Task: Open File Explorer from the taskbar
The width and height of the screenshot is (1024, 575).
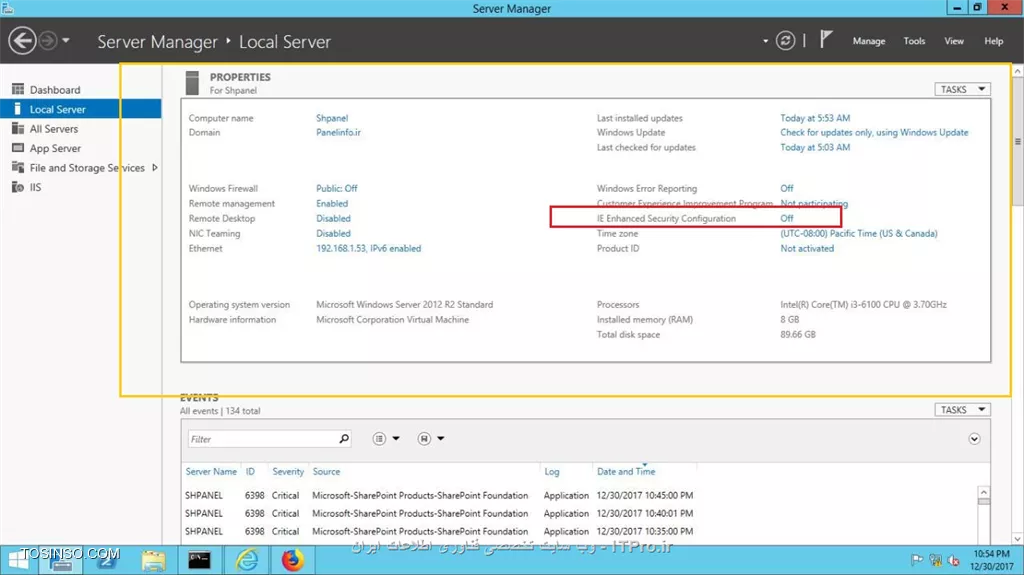Action: point(153,561)
